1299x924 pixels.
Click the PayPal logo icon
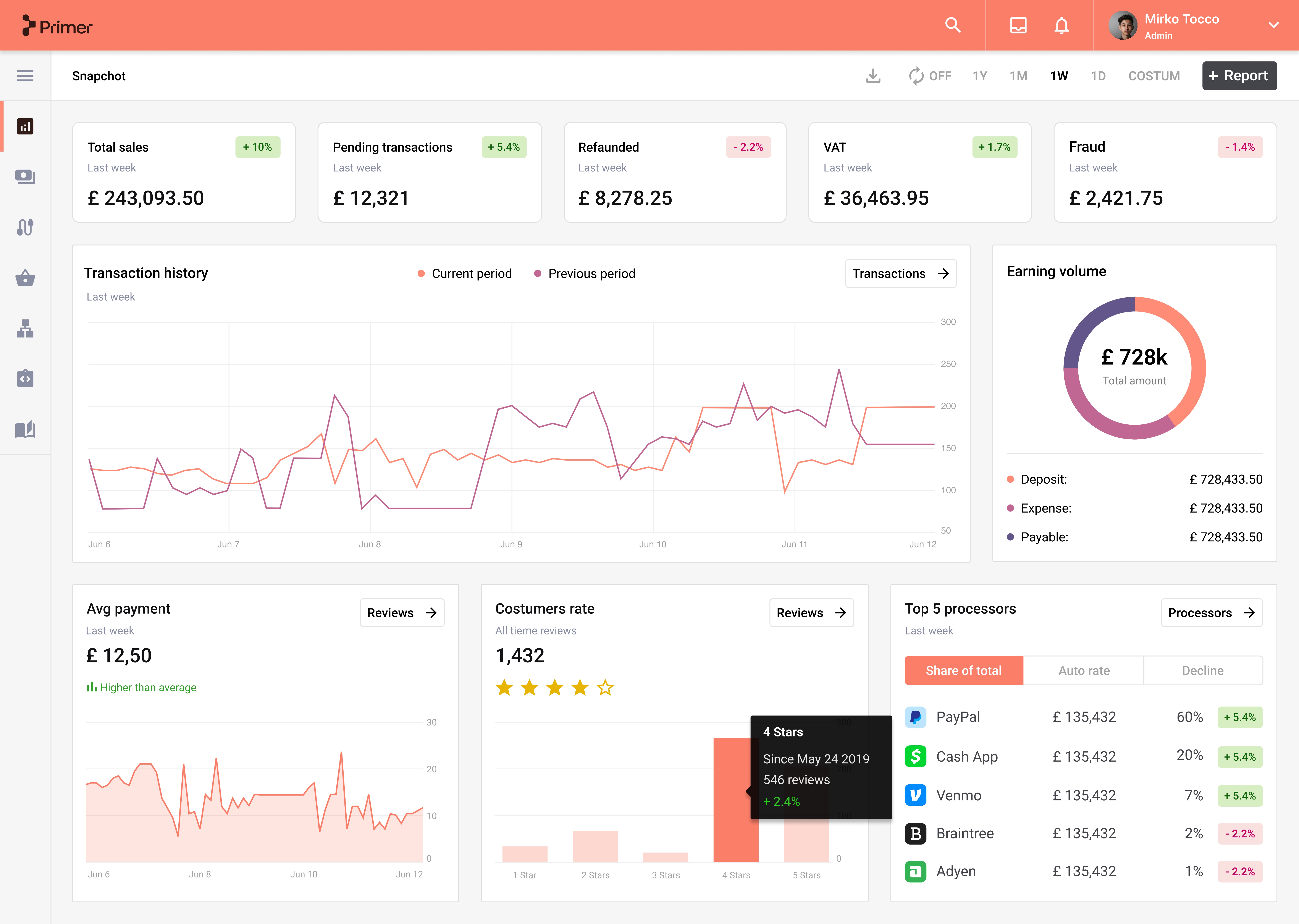point(916,717)
